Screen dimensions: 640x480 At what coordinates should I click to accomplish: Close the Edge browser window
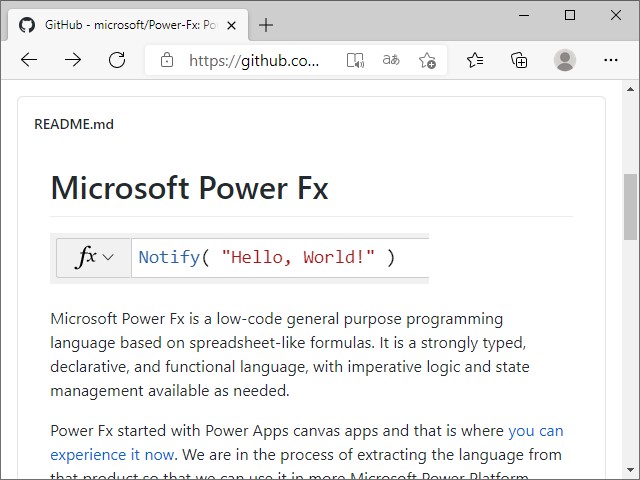tap(616, 15)
